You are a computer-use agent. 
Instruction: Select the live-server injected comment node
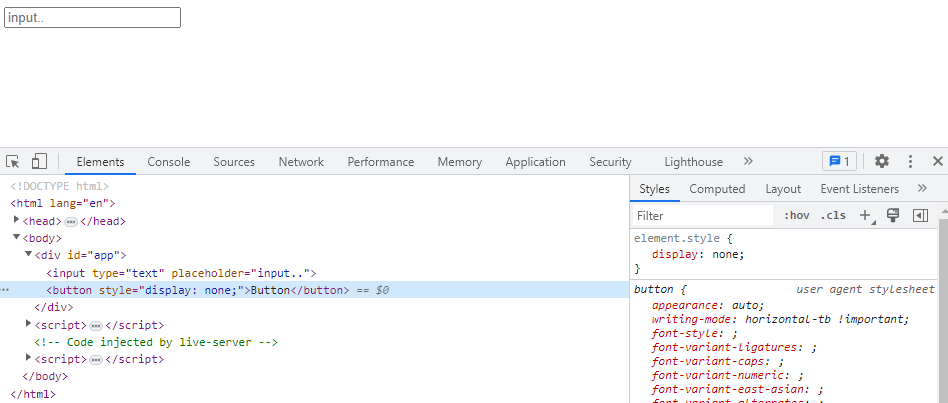click(156, 342)
